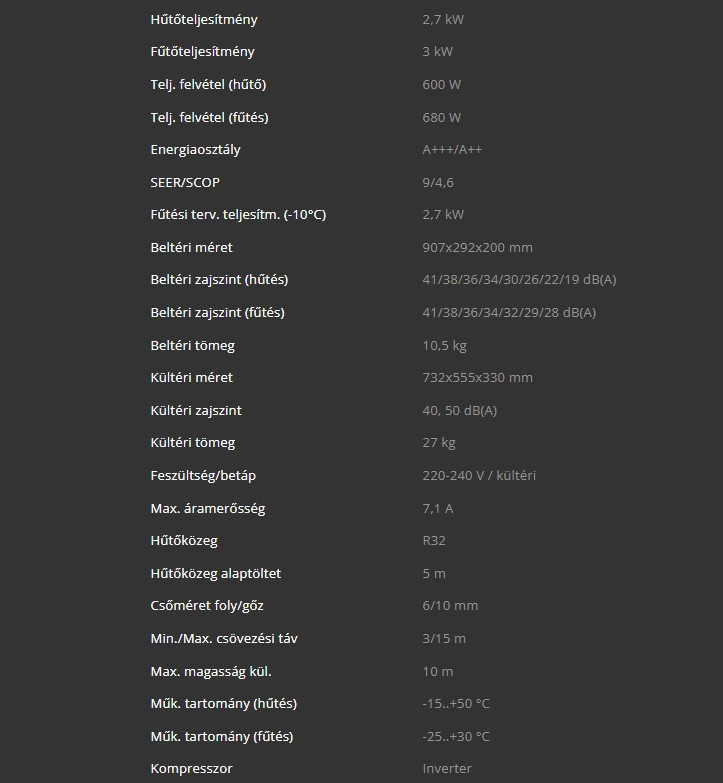Select the Beltéri tömeg 10,5 kg value
Image resolution: width=723 pixels, height=783 pixels.
click(445, 346)
